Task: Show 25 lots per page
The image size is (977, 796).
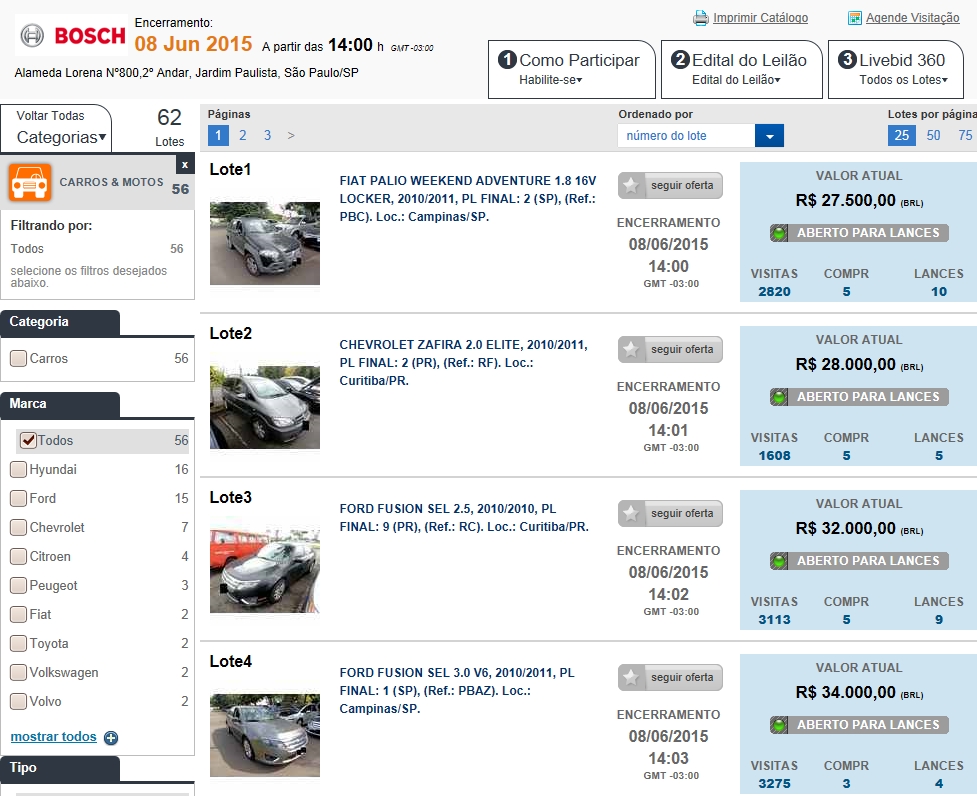Action: pyautogui.click(x=902, y=135)
